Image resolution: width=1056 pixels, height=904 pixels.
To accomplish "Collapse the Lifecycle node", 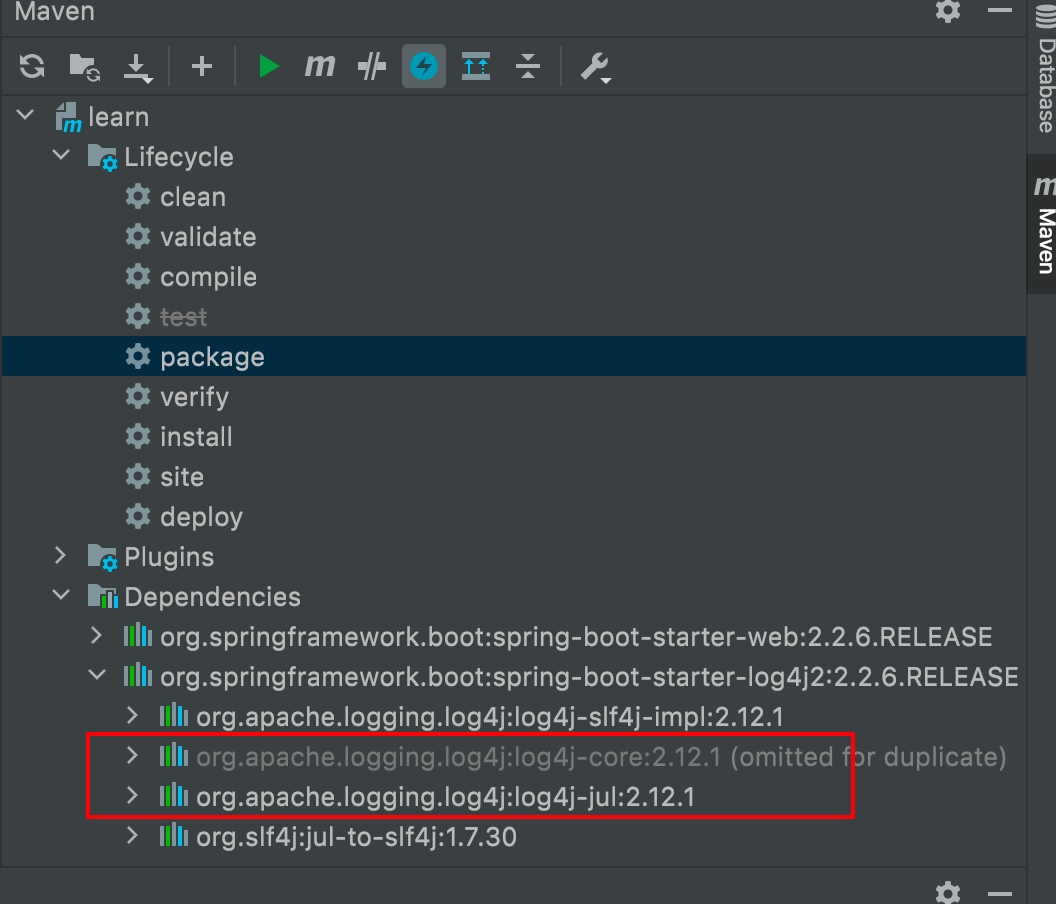I will [61, 156].
